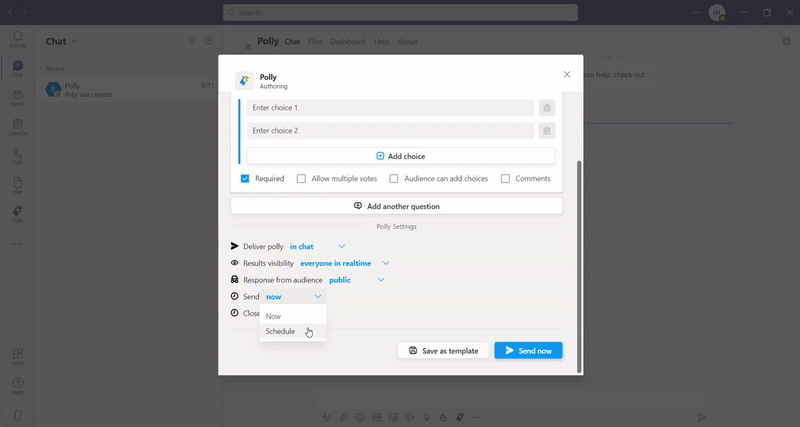Open Help in the left sidebar
Viewport: 800px width, 427px height.
(x=17, y=384)
